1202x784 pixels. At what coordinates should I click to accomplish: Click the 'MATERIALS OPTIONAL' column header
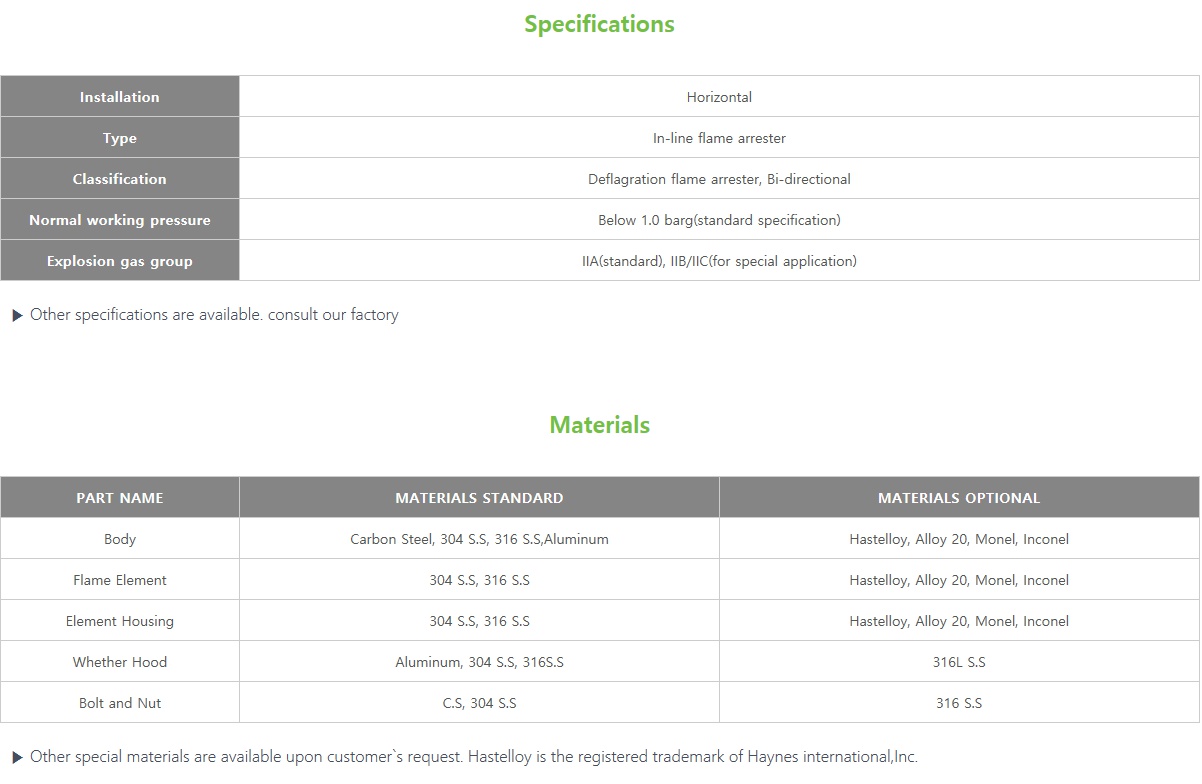[x=959, y=498]
